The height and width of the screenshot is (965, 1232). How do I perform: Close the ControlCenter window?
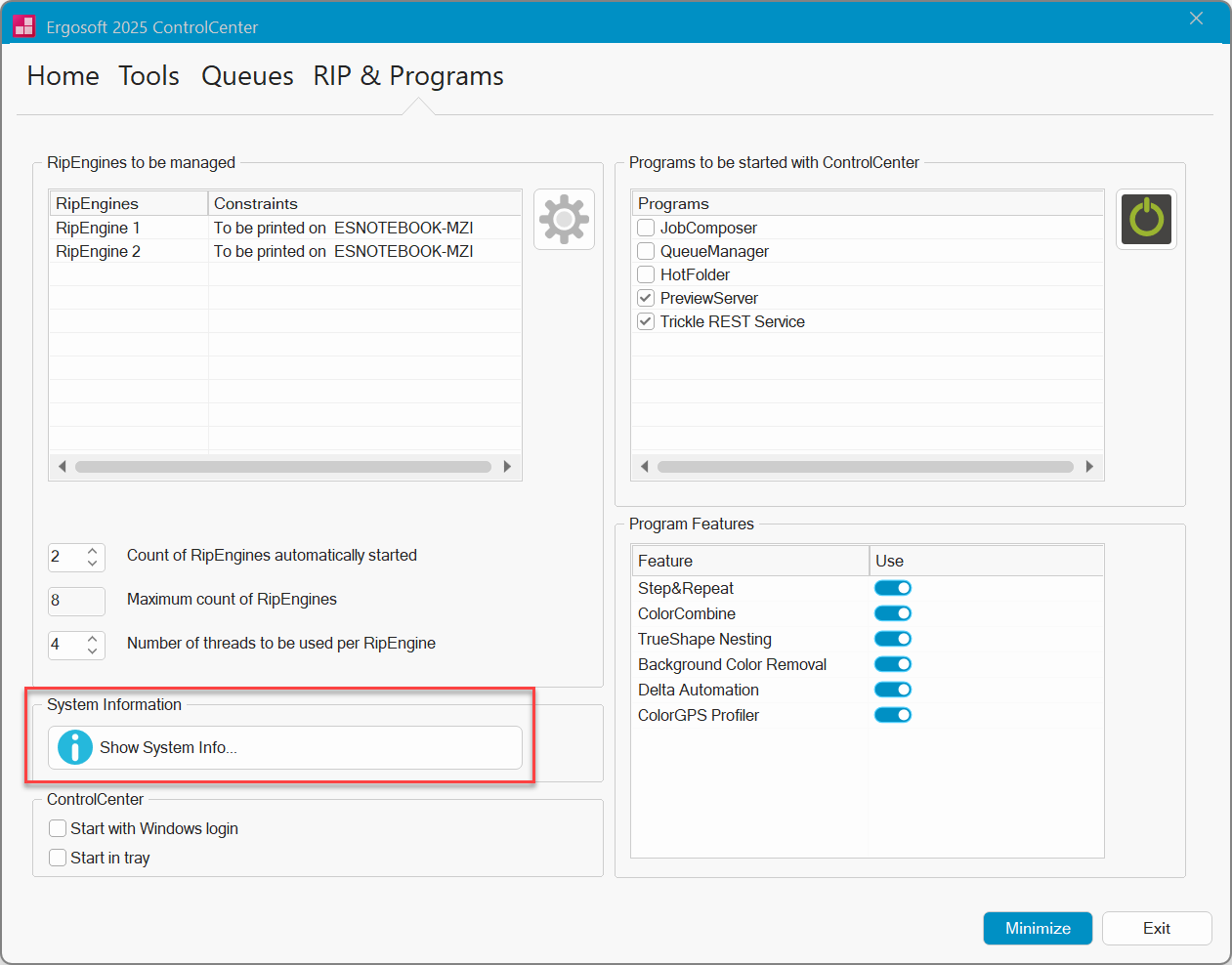click(x=1196, y=19)
